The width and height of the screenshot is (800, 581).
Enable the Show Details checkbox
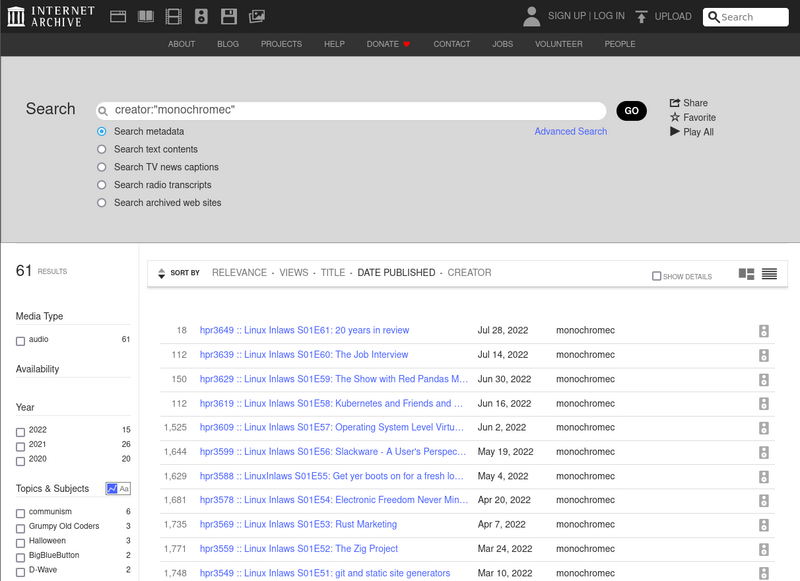coord(657,276)
